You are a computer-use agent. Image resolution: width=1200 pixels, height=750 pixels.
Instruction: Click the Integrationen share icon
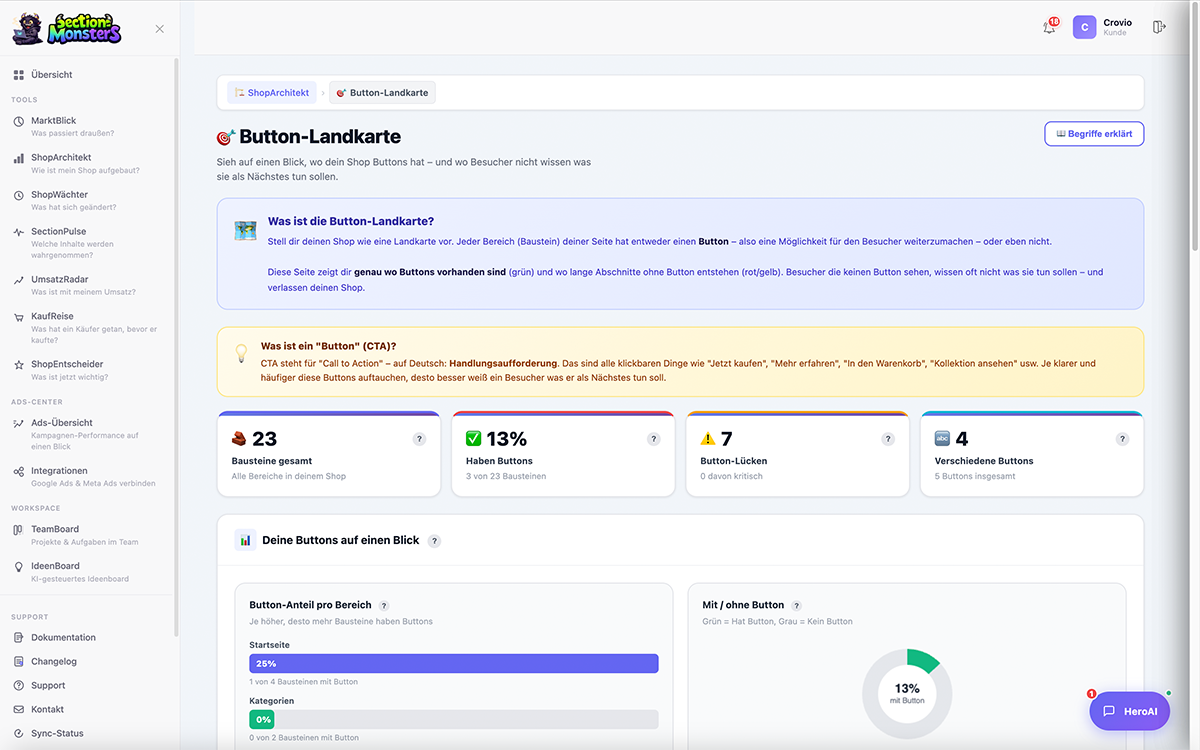(19, 471)
